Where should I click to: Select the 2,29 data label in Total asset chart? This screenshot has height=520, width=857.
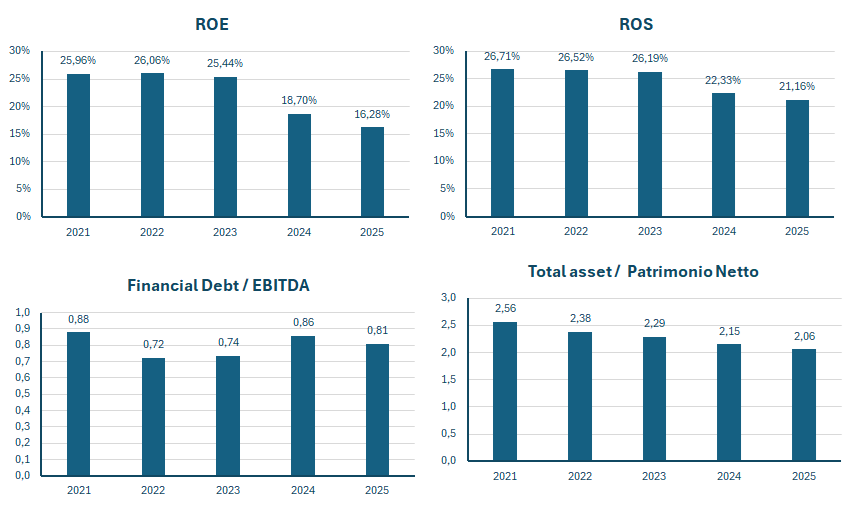point(652,324)
